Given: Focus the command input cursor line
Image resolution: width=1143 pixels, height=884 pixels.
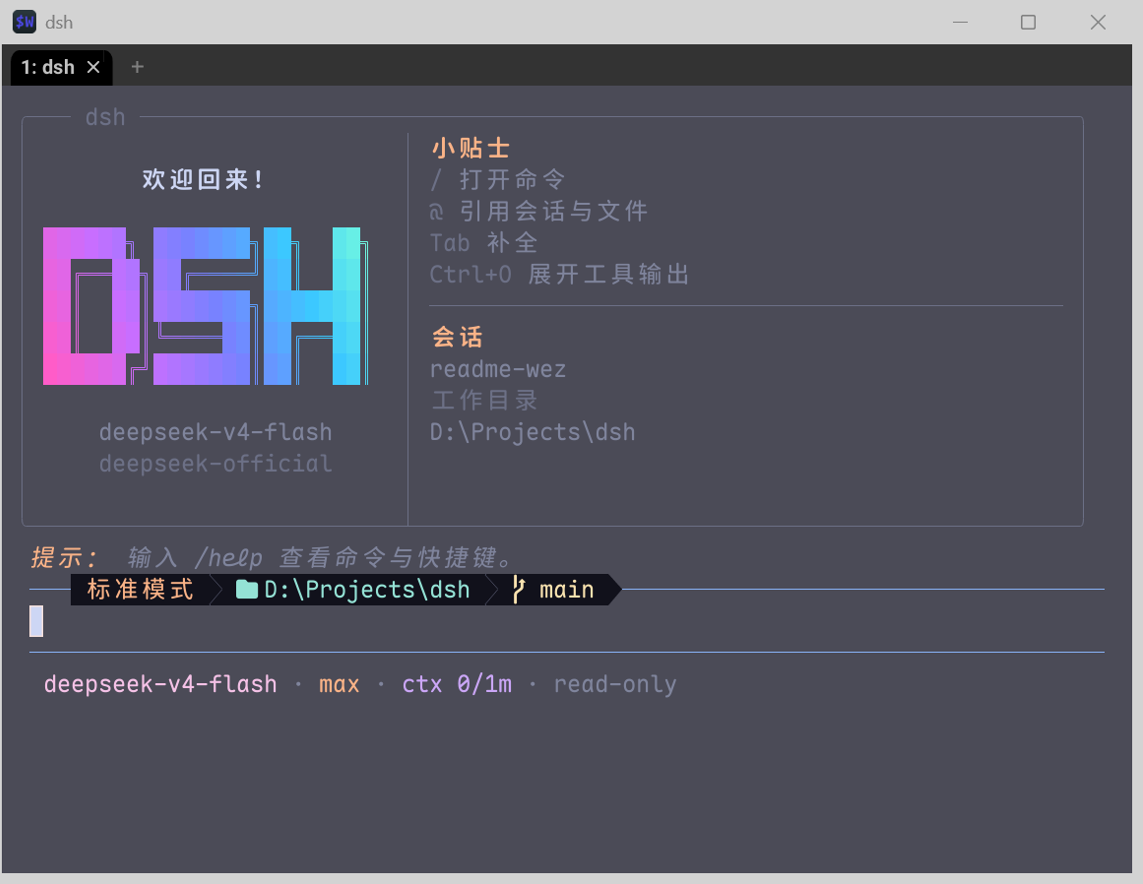Looking at the screenshot, I should pos(566,621).
